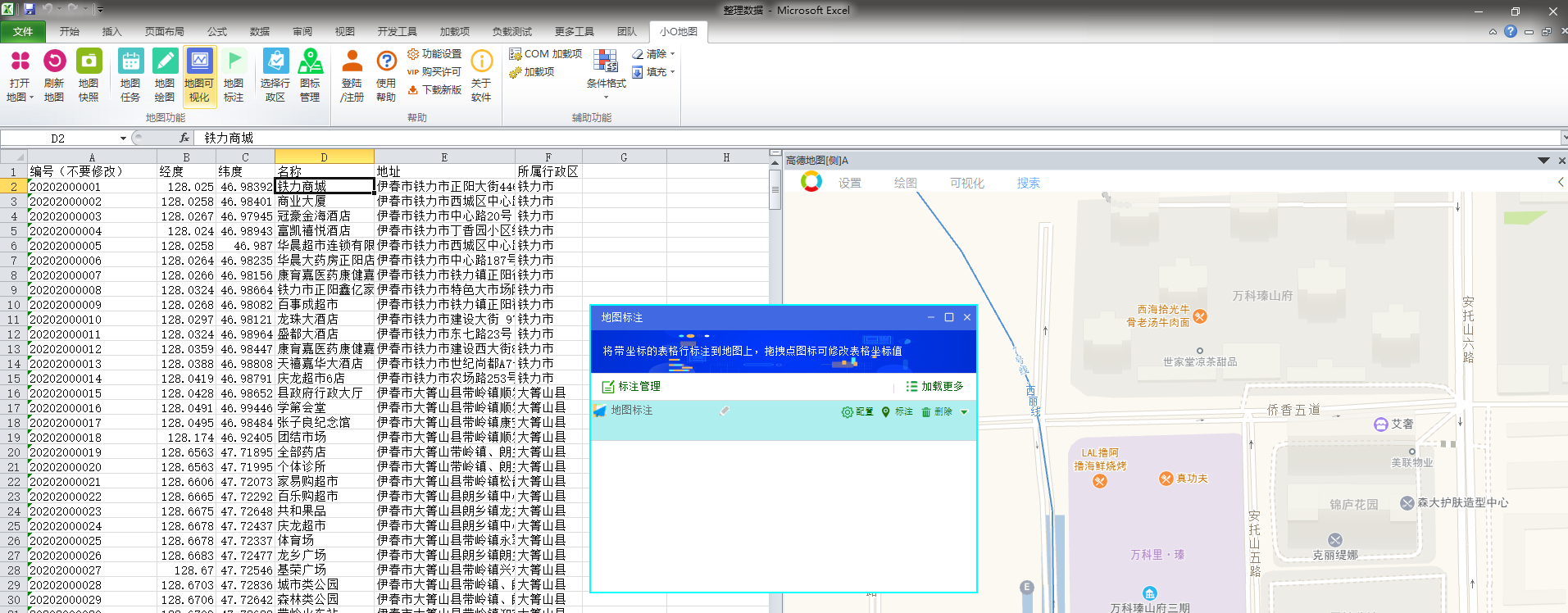Viewport: 1568px width, 613px height.
Task: Click the 标注管理 annotation management icon
Action: point(608,387)
